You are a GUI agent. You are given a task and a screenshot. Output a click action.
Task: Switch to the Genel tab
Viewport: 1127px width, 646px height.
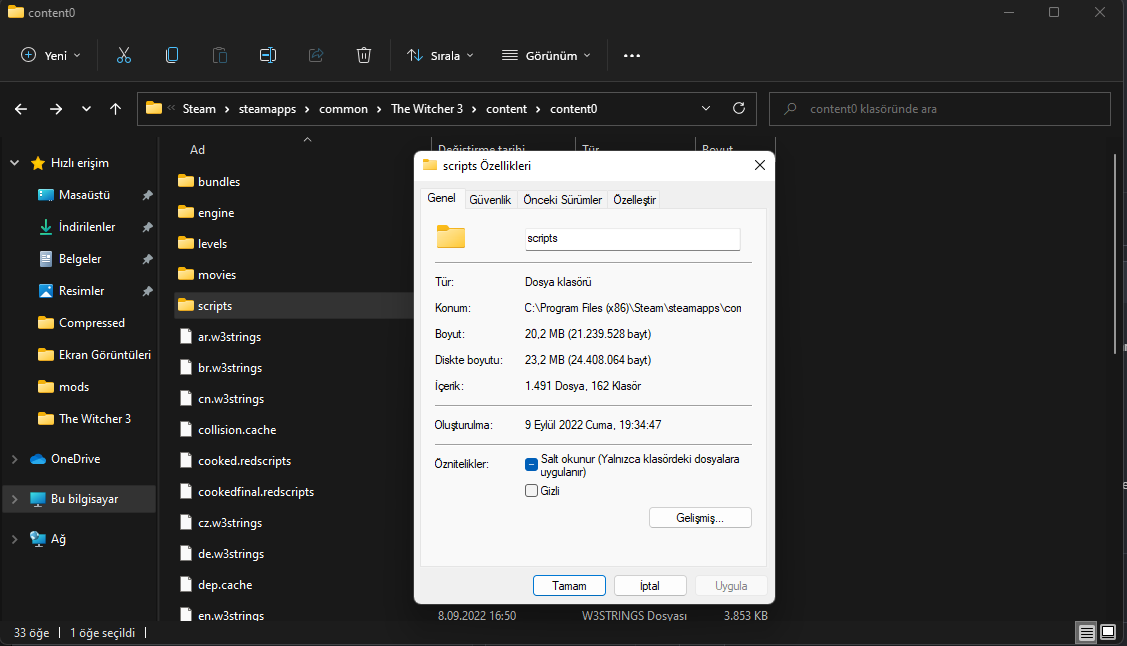click(441, 198)
